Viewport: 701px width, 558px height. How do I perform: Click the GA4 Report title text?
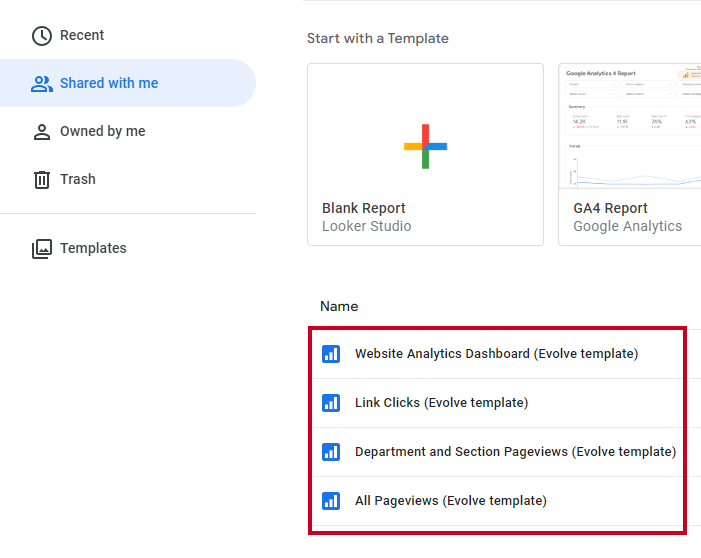pyautogui.click(x=610, y=208)
